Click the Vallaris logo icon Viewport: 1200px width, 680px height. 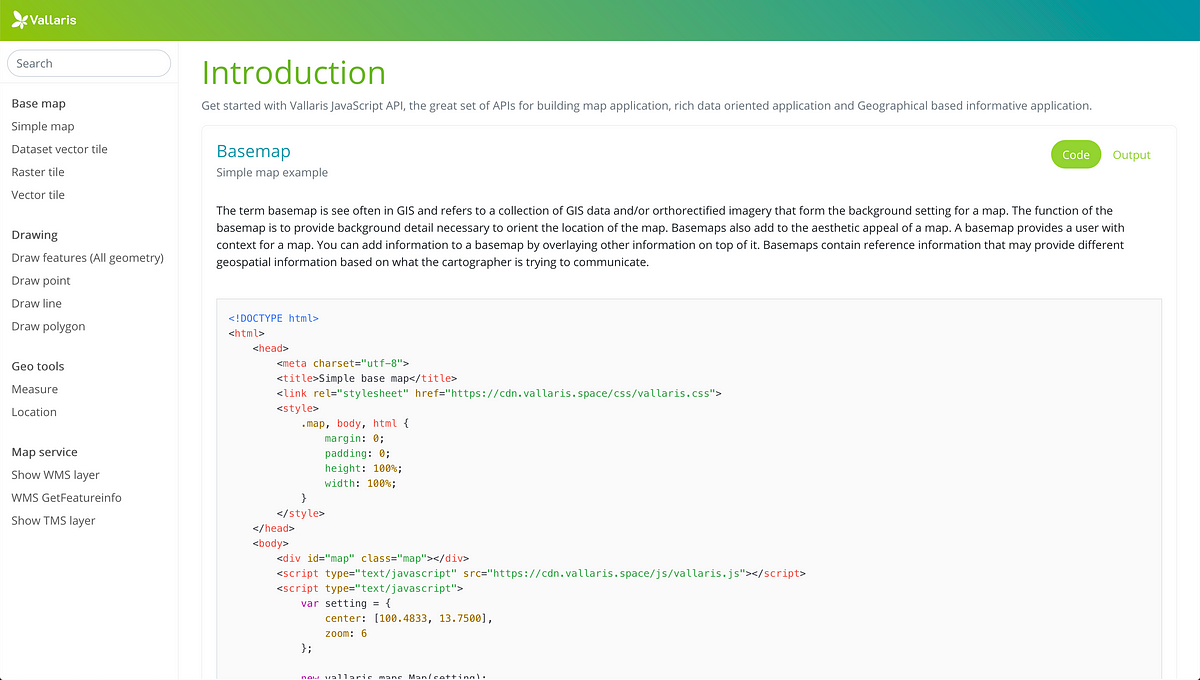tap(19, 20)
